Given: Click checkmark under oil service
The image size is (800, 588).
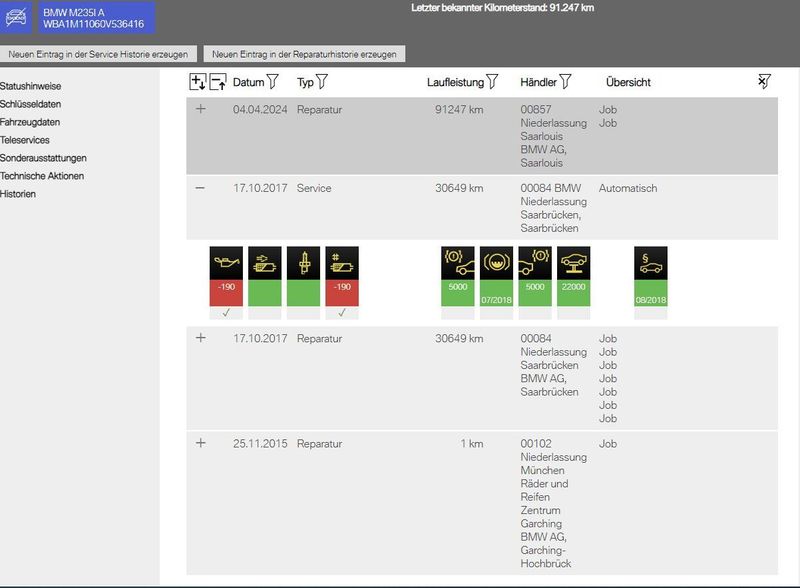Looking at the screenshot, I should pyautogui.click(x=226, y=312).
